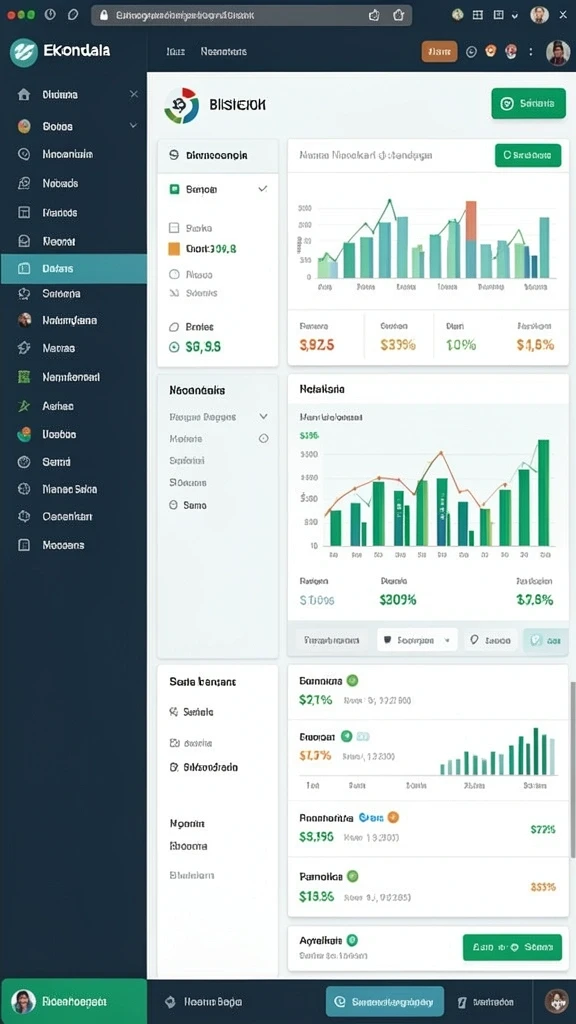Expand the Bsmoa chevron in left panel

(x=263, y=189)
